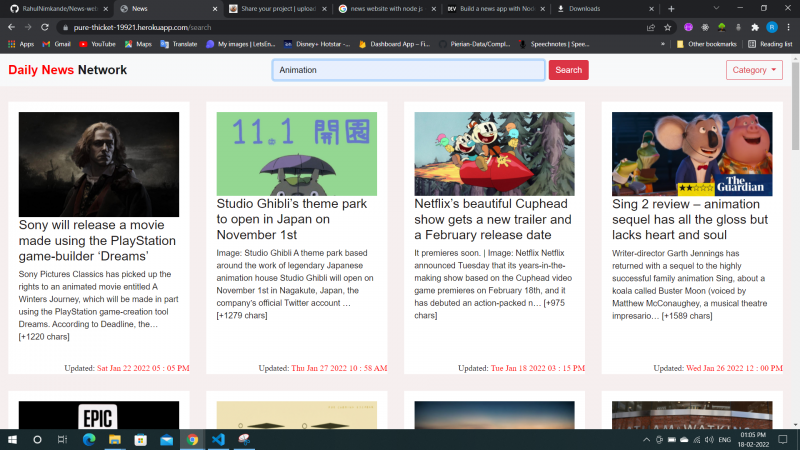Open the Sony PlayStation Dreams movie headline

click(x=97, y=240)
